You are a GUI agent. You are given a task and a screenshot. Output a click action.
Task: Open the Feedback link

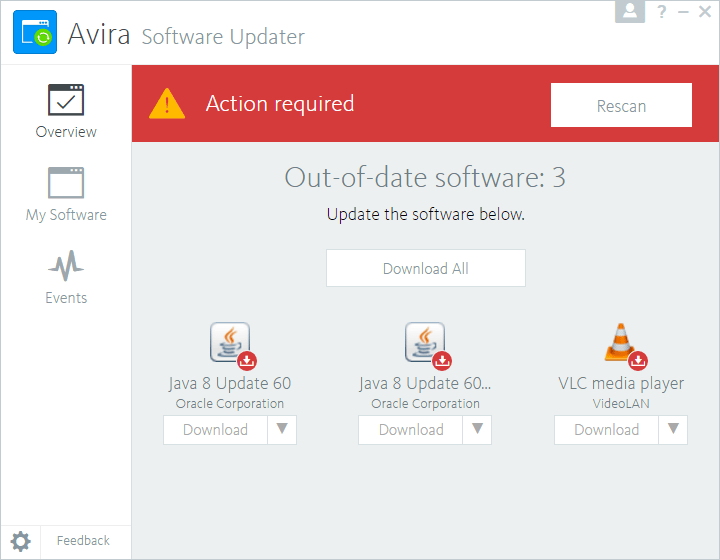[83, 541]
